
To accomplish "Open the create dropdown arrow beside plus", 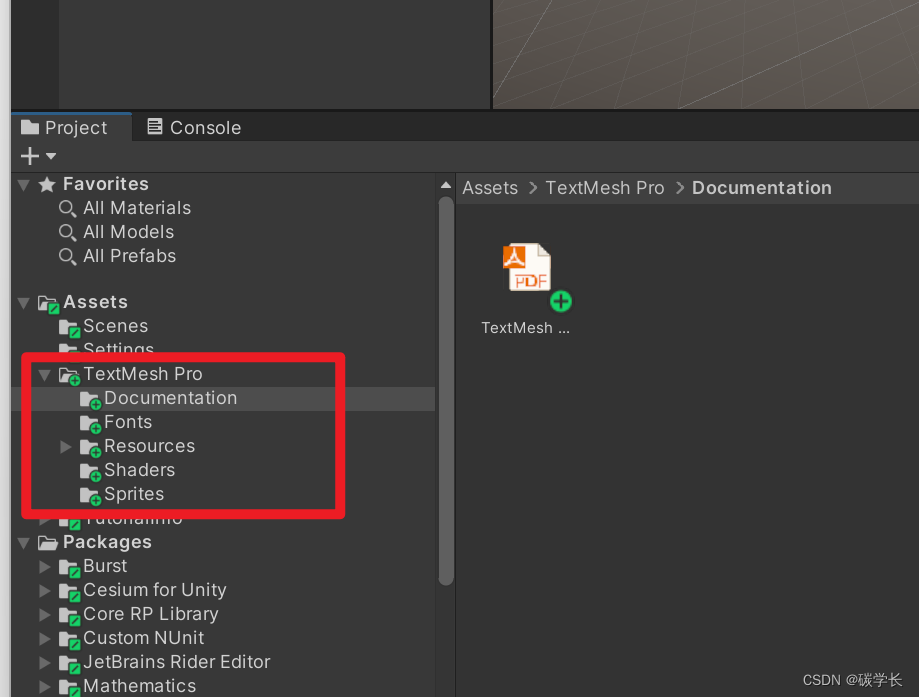I will [x=51, y=156].
